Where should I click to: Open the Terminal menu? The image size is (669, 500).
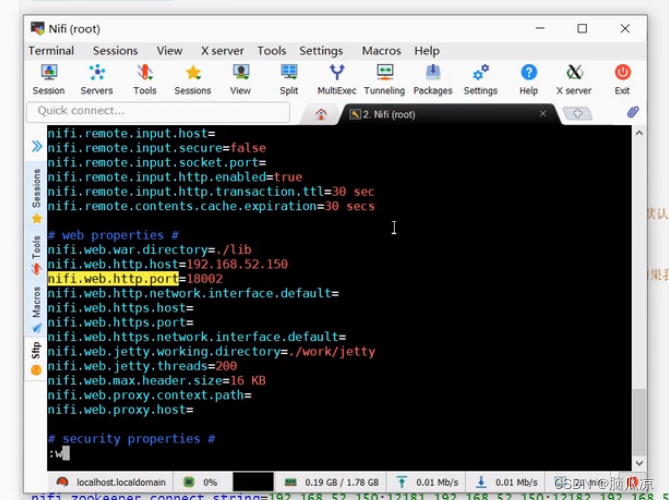coord(51,51)
